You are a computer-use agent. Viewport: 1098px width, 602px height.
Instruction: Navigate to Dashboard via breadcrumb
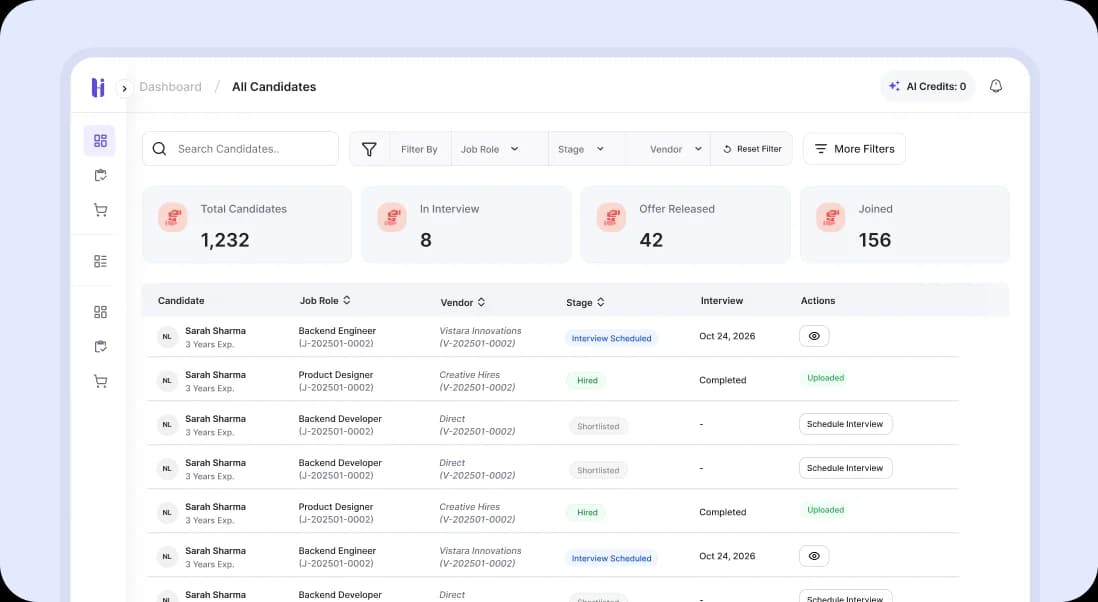170,86
